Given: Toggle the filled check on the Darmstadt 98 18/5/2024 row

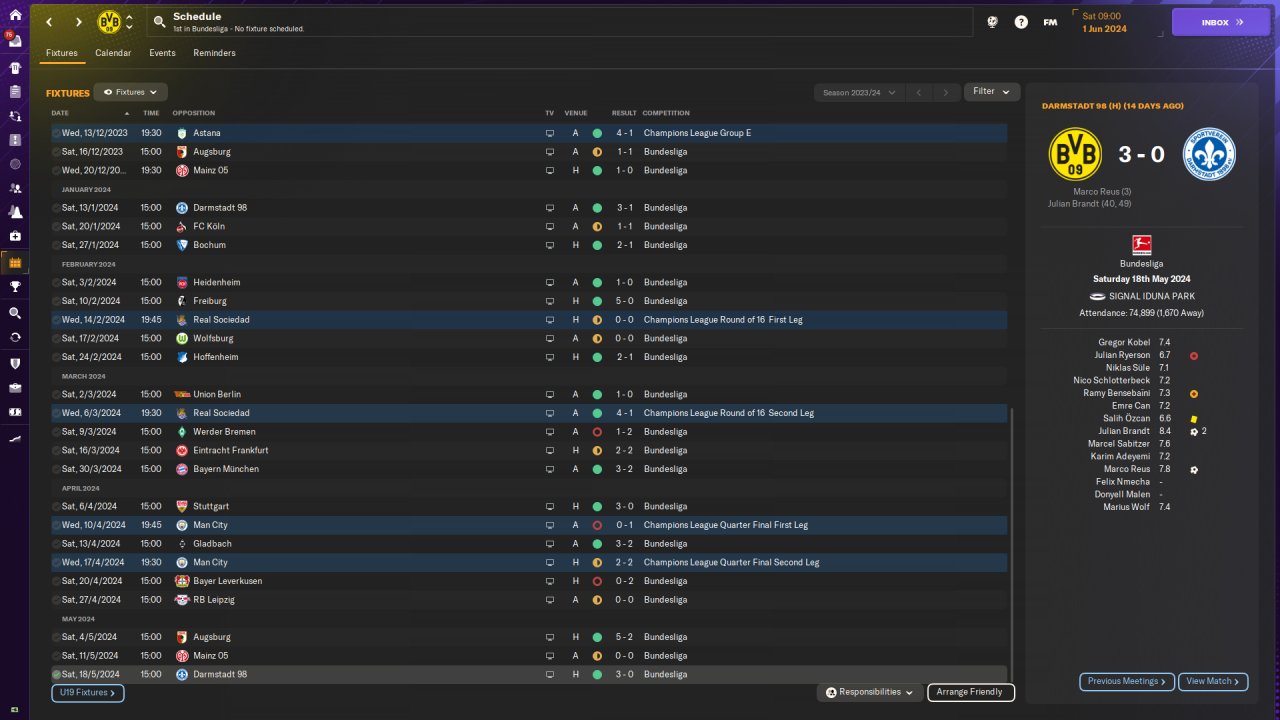Looking at the screenshot, I should click(56, 674).
